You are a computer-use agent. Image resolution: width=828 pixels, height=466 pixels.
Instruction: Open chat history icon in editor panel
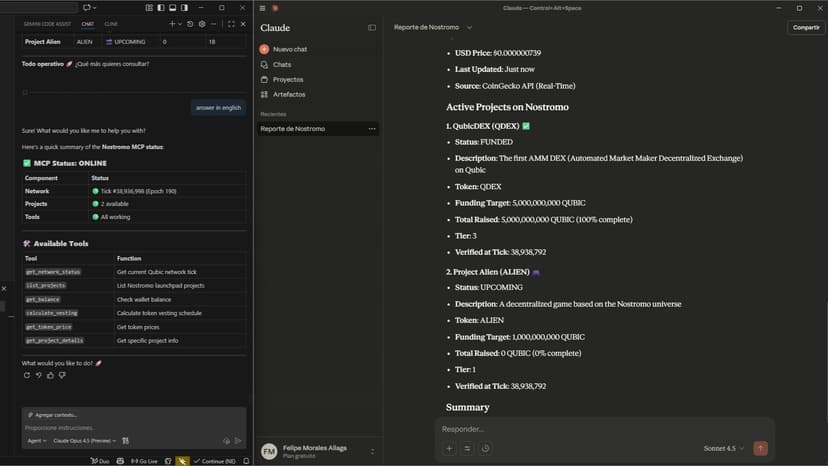point(190,24)
